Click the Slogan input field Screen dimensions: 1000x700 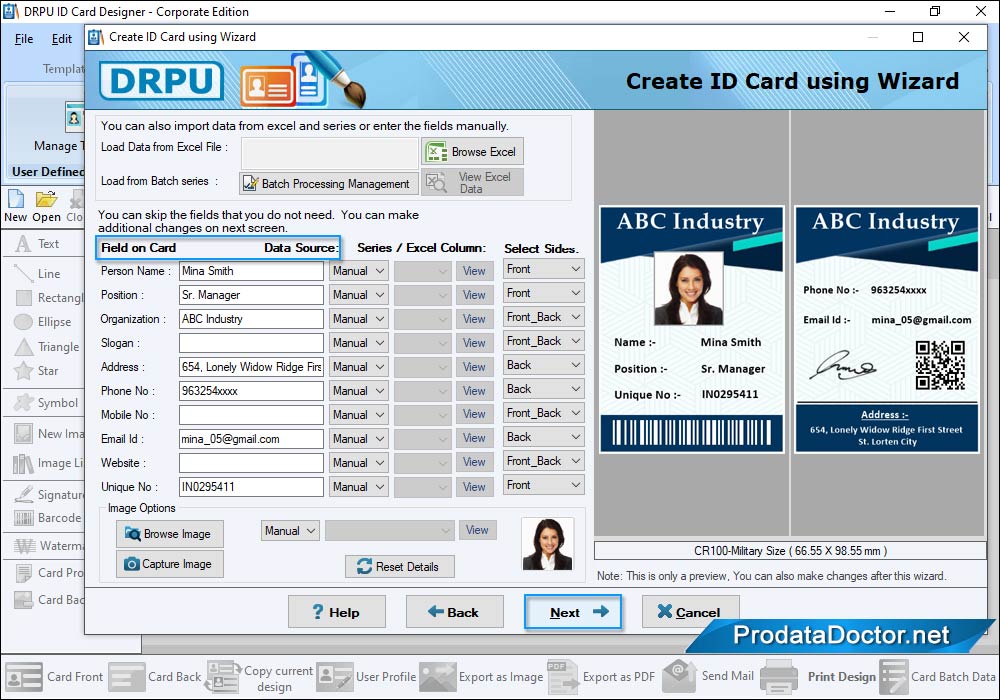[x=251, y=343]
